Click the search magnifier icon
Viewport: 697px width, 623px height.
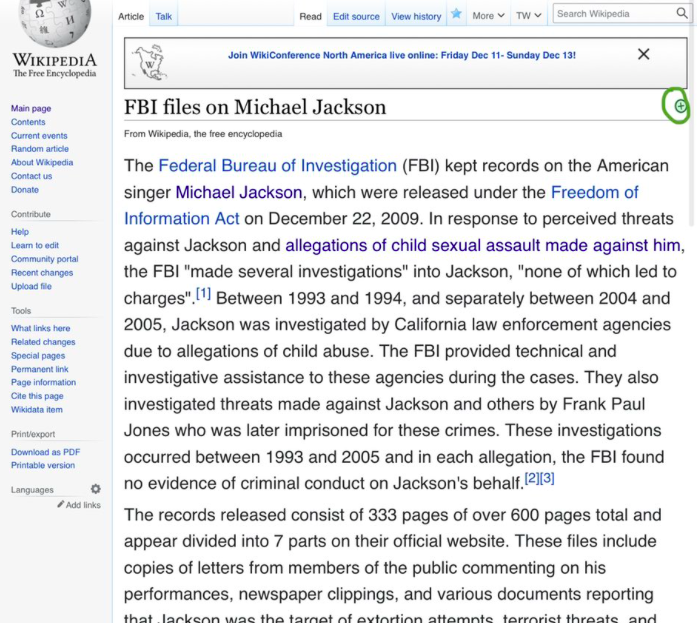(x=681, y=13)
